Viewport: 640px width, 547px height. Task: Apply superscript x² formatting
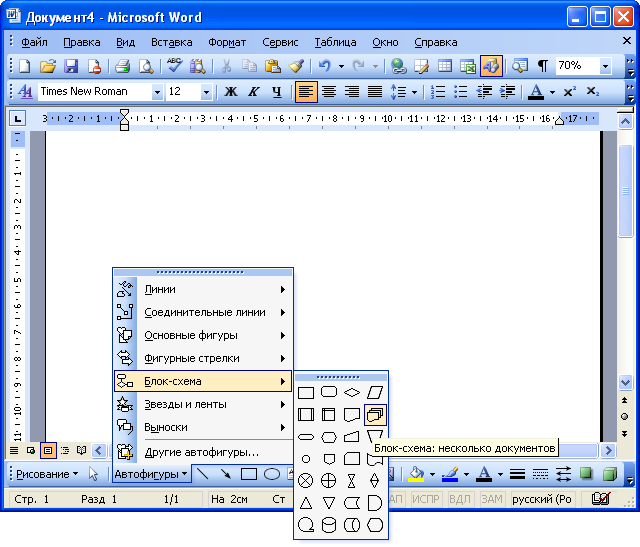click(x=570, y=91)
